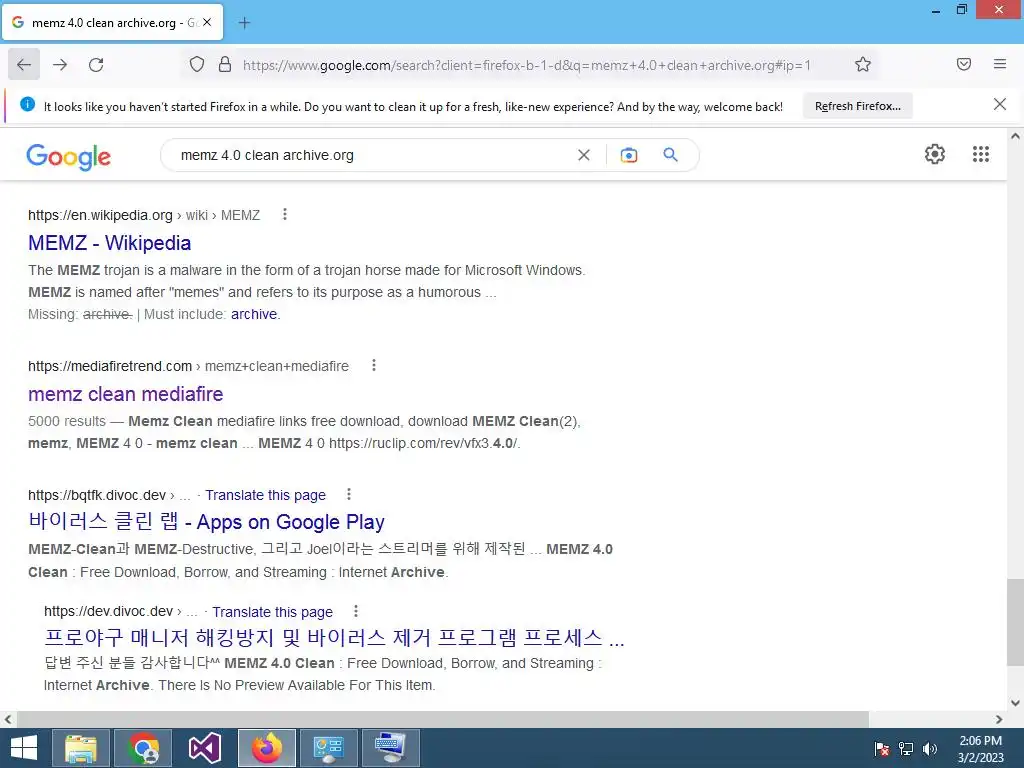Open the MEMZ - Wikipedia result
The image size is (1024, 768).
pos(110,243)
